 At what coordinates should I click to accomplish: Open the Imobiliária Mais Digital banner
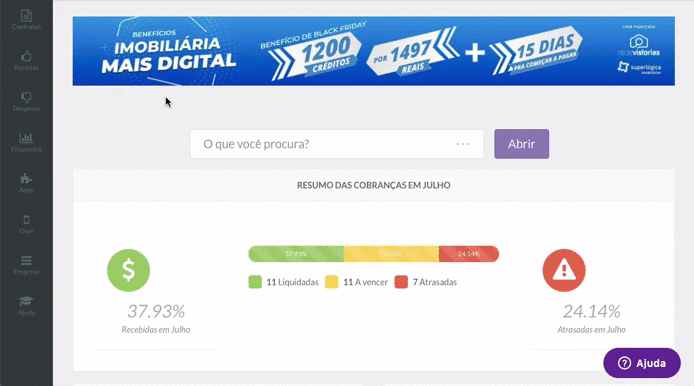click(374, 51)
